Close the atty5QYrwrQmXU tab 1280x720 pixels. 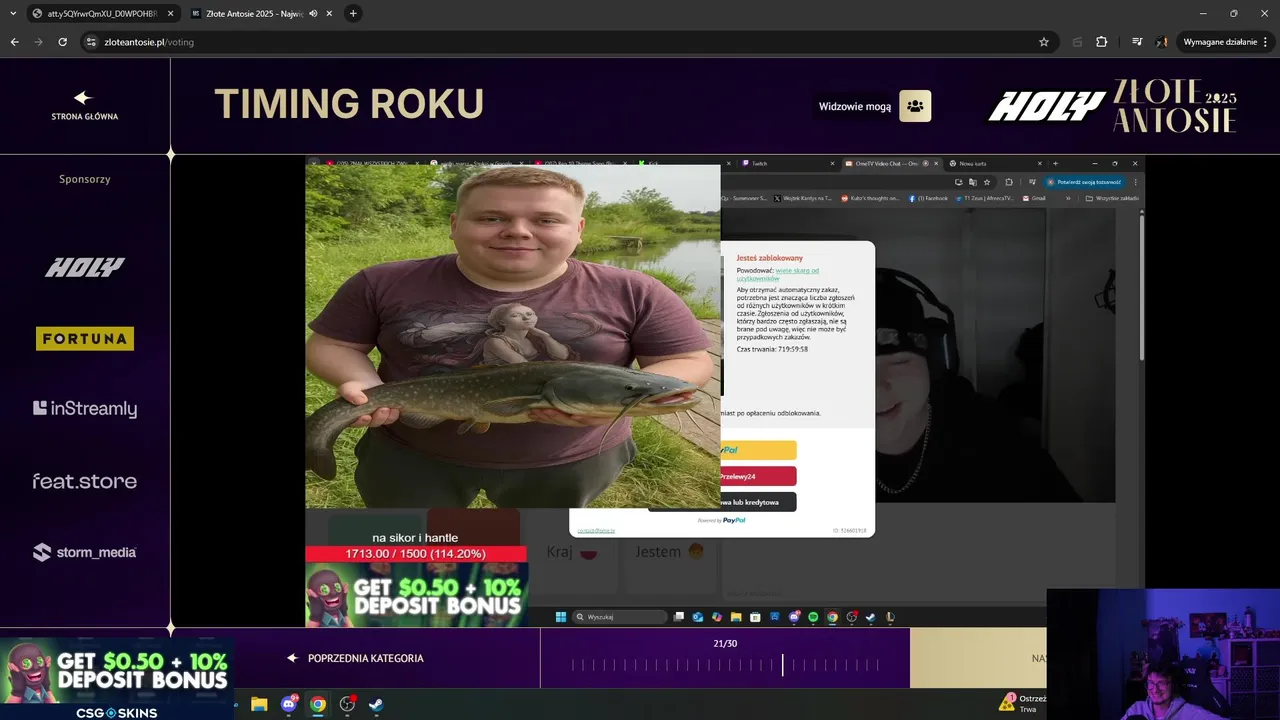pos(169,13)
